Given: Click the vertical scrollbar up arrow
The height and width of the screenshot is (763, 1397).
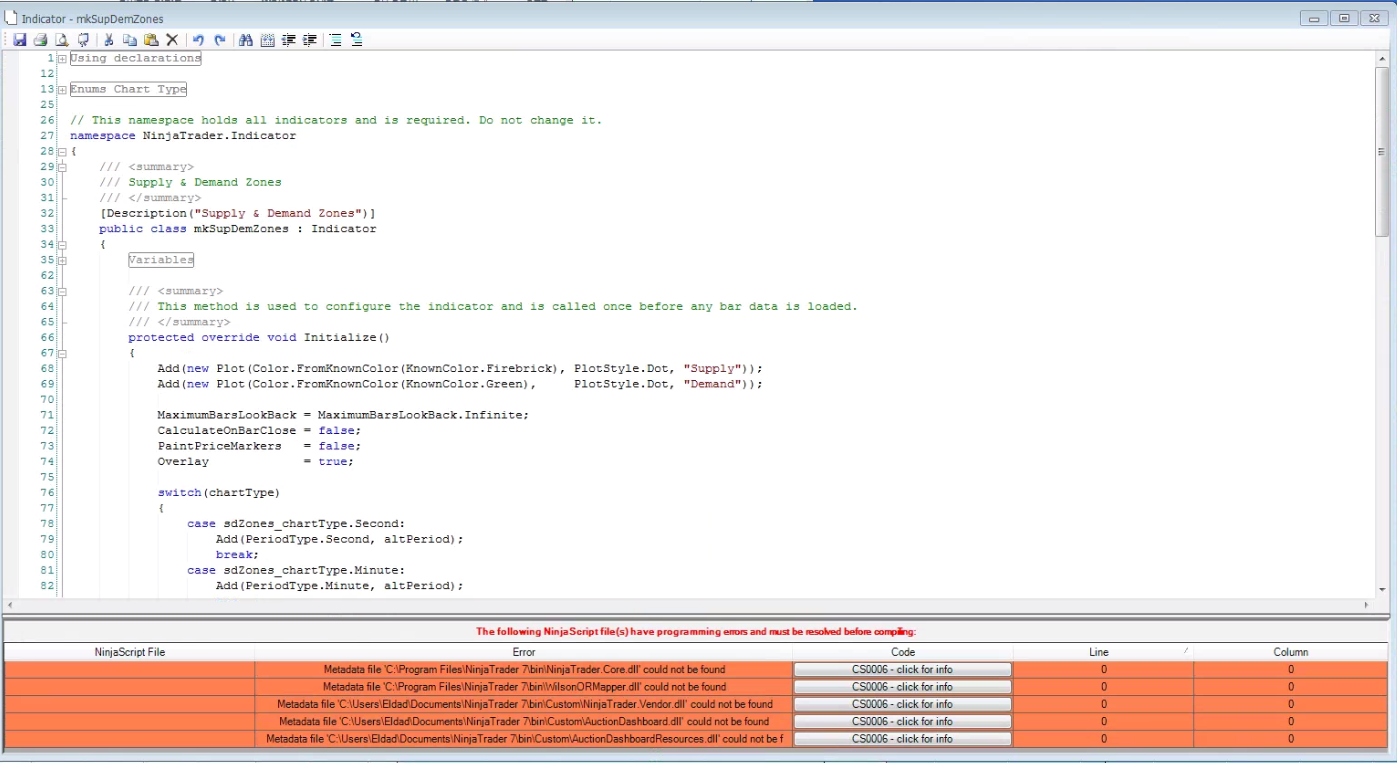Looking at the screenshot, I should point(1382,58).
